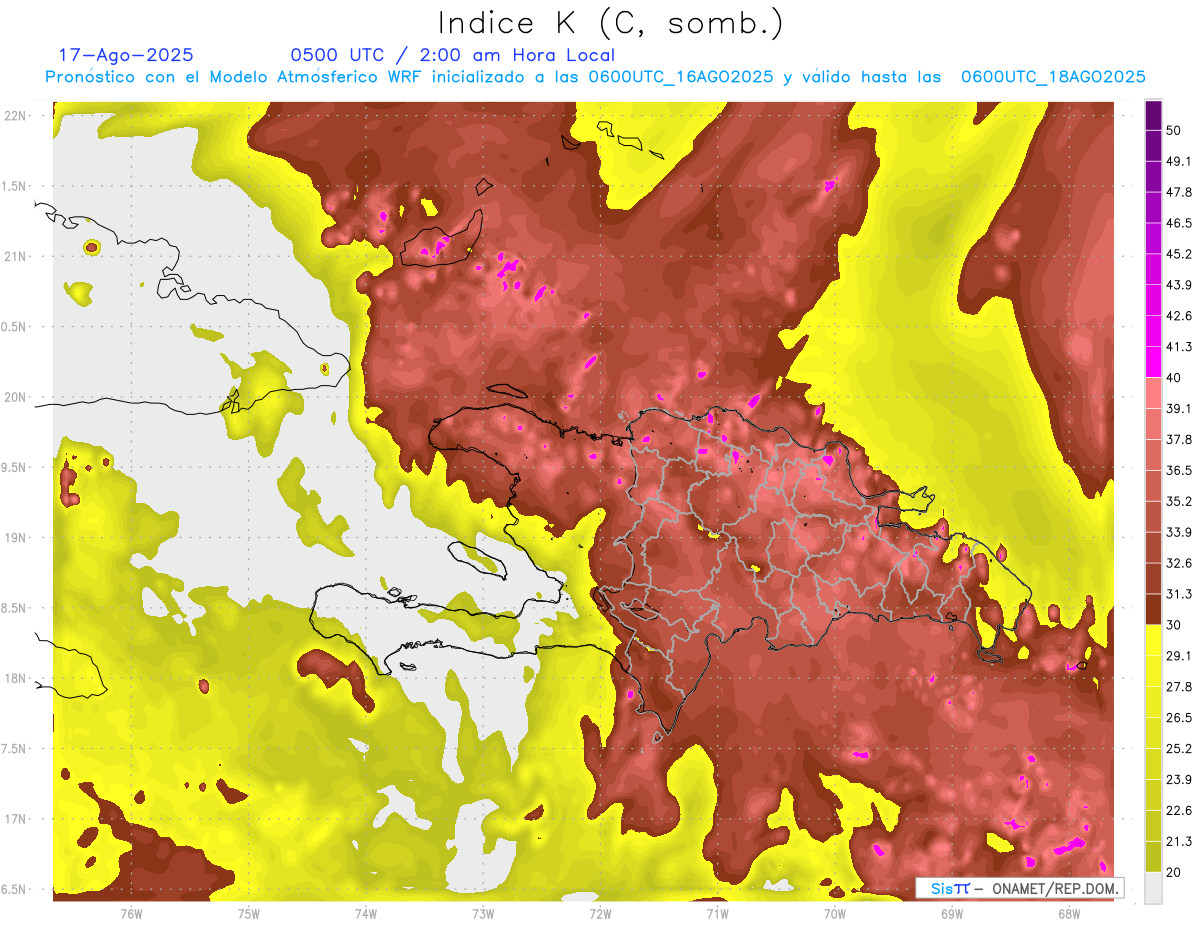
Task: Select the date label "17-Ago-2025"
Action: coord(126,55)
